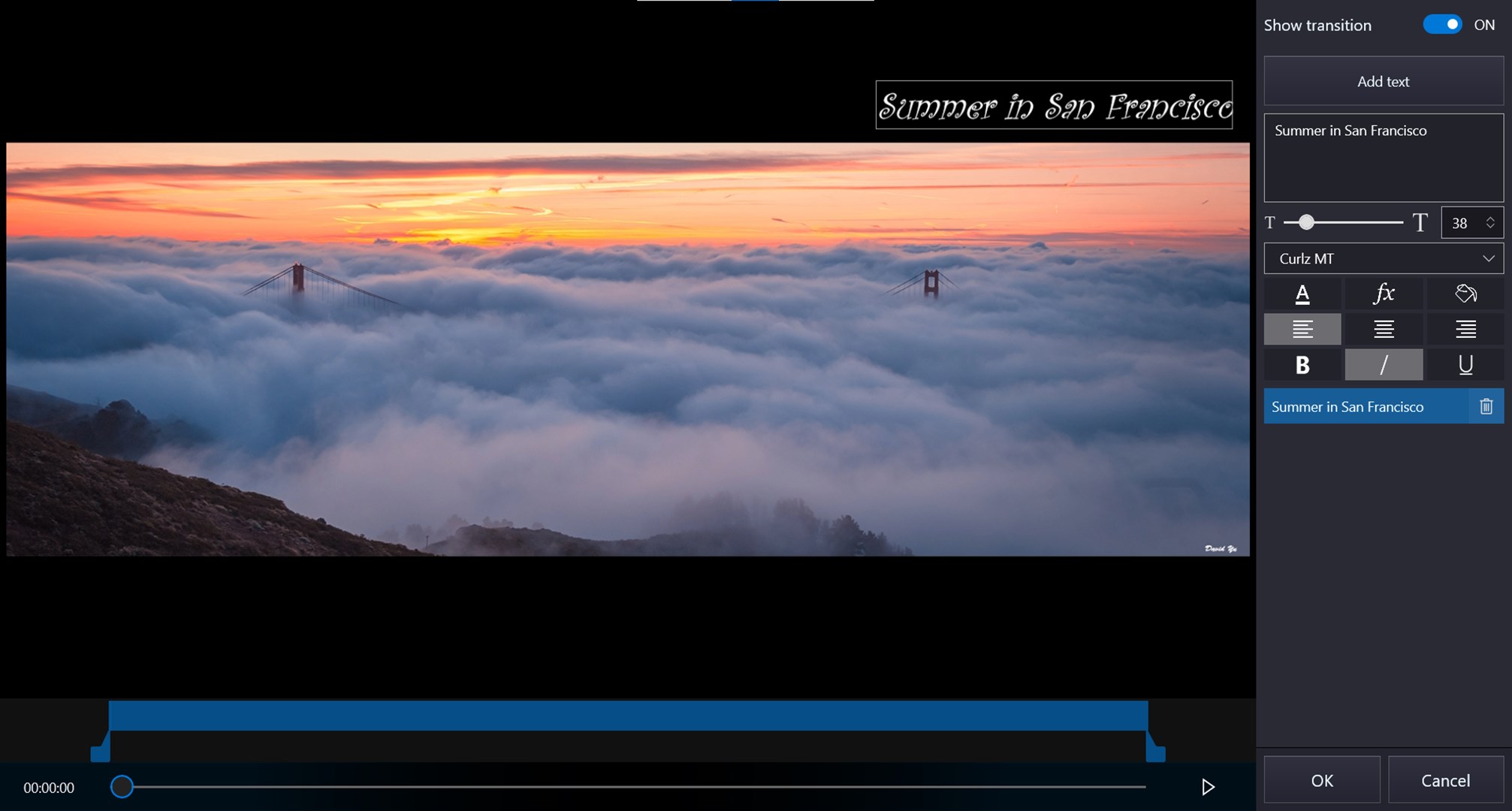1512x811 pixels.
Task: Enable or disable italic style button
Action: click(1383, 364)
